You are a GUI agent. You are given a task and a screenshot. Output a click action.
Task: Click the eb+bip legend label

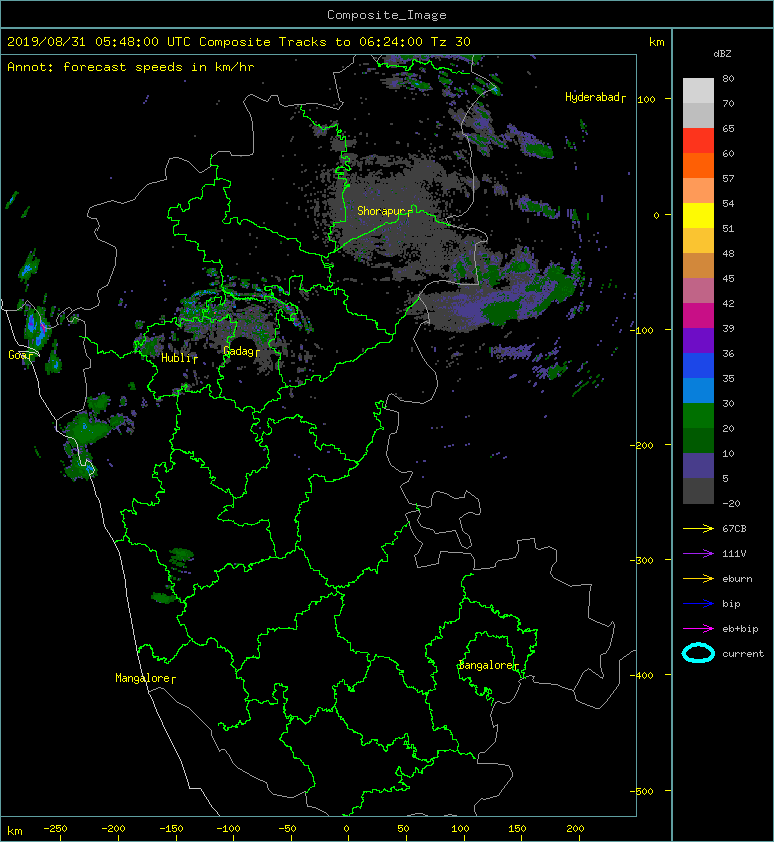[740, 629]
